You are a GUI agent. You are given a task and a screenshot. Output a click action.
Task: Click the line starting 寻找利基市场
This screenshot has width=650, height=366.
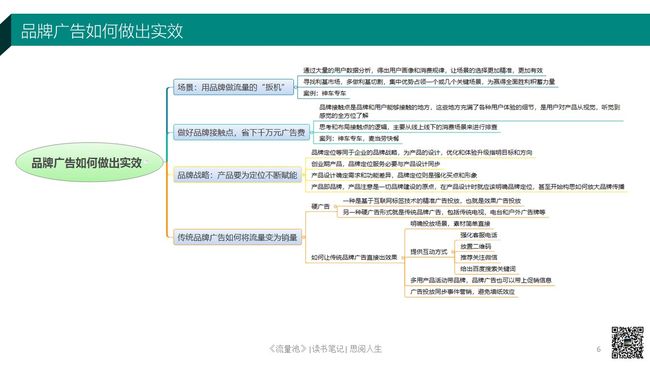pyautogui.click(x=429, y=82)
